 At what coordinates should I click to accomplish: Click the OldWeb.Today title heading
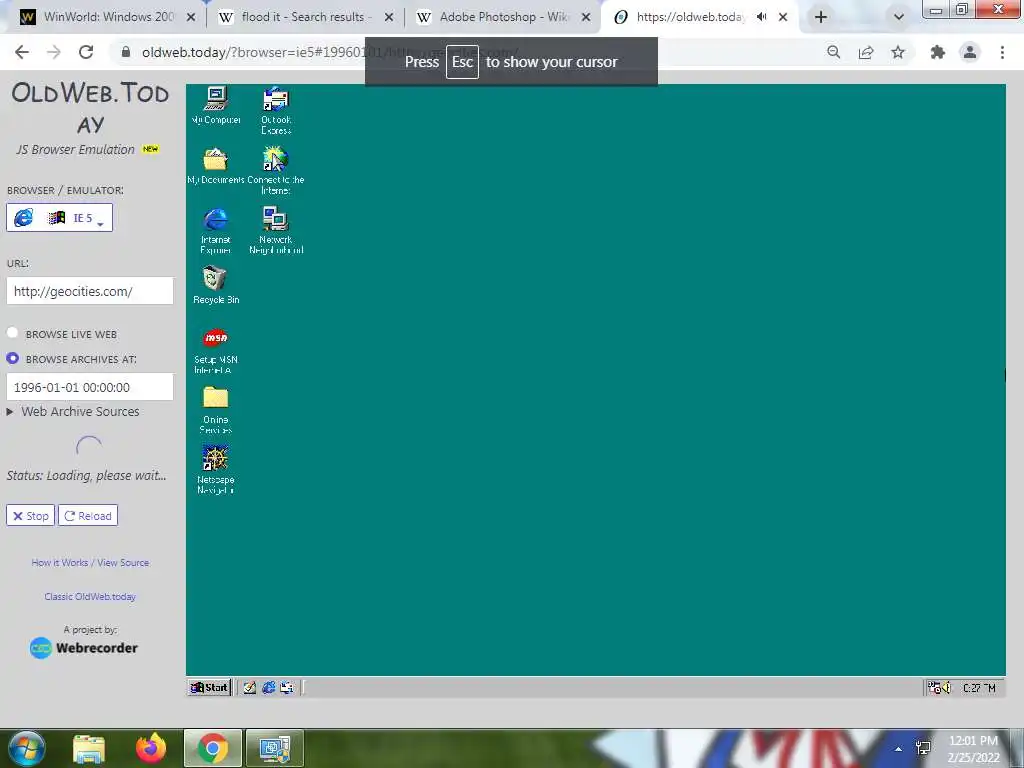pyautogui.click(x=90, y=108)
